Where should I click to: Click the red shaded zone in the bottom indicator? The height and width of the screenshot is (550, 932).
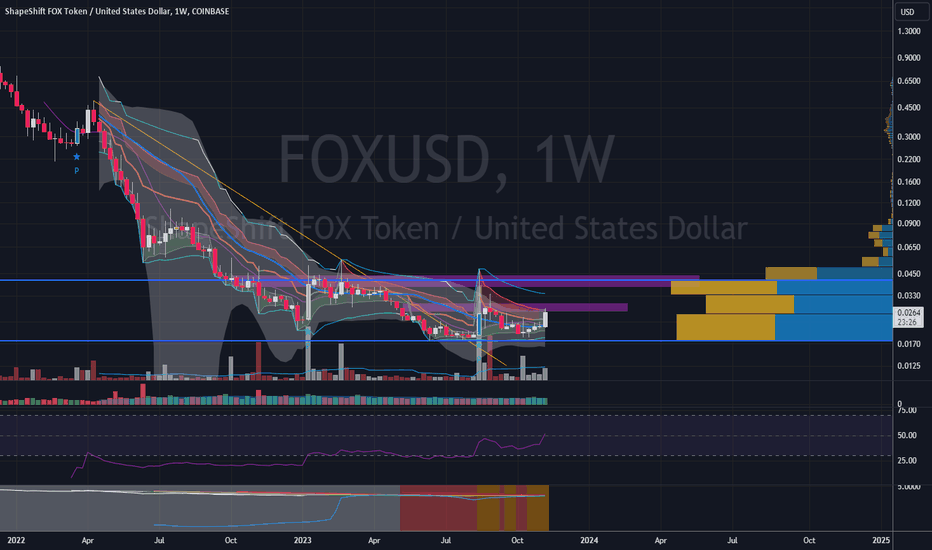[438, 508]
